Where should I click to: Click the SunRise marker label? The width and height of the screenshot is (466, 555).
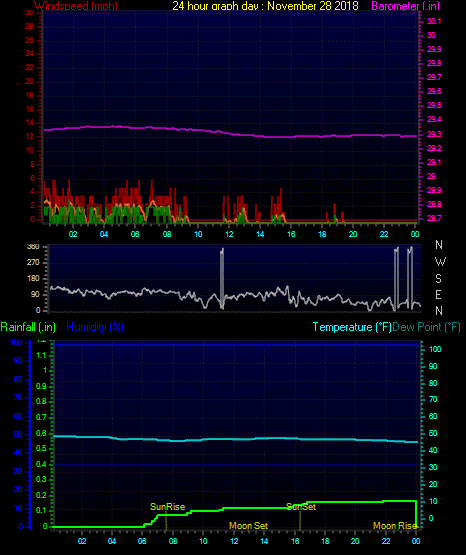[167, 507]
